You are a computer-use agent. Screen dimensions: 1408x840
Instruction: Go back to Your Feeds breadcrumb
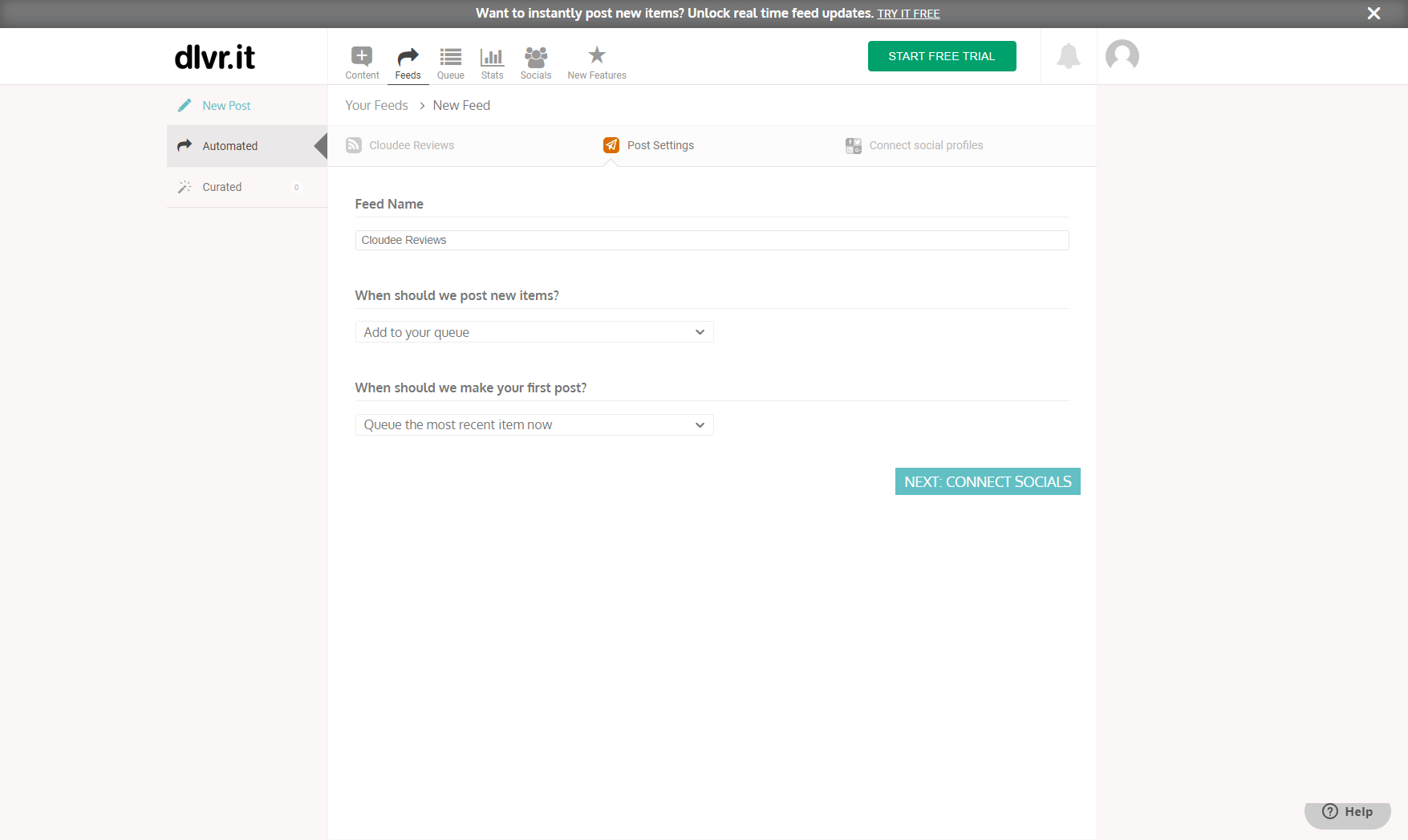coord(376,105)
